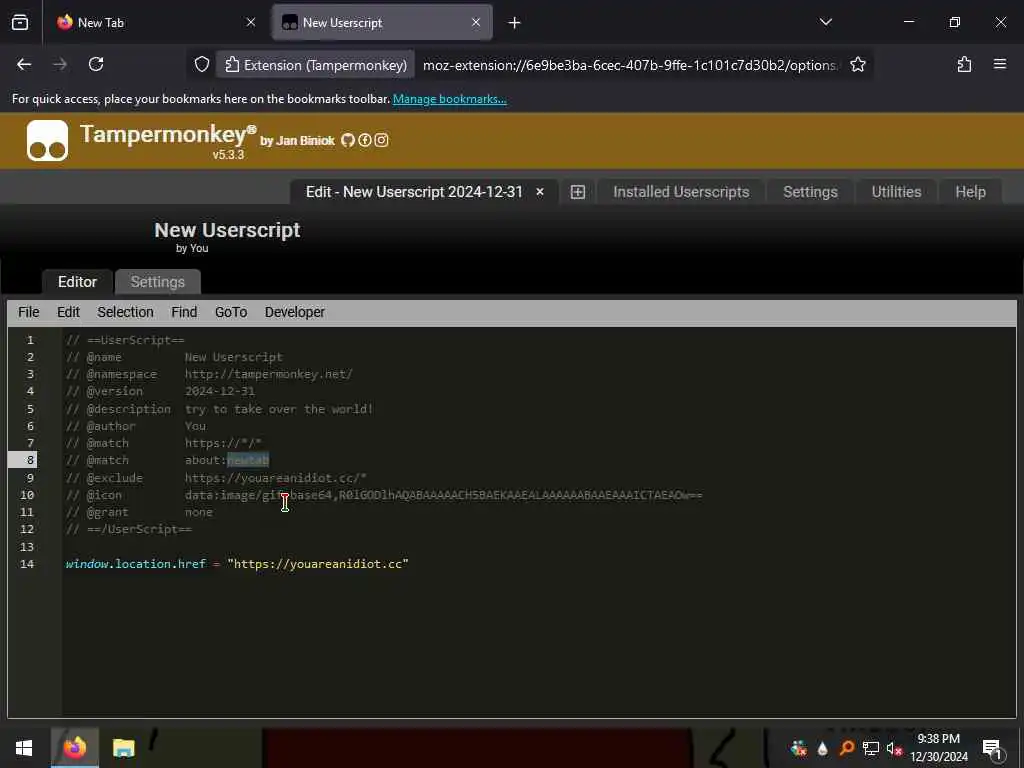Viewport: 1024px width, 768px height.
Task: Click 'try to take over the world!' description
Action: (279, 409)
